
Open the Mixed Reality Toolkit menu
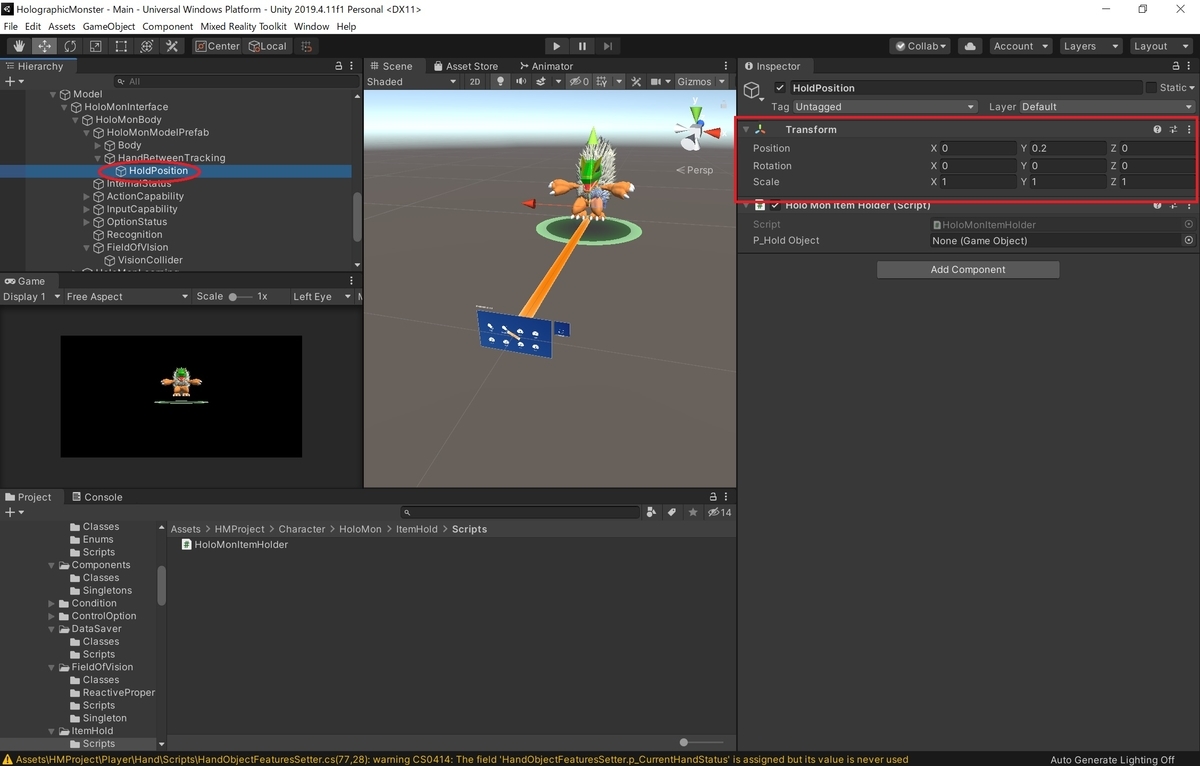pyautogui.click(x=244, y=26)
